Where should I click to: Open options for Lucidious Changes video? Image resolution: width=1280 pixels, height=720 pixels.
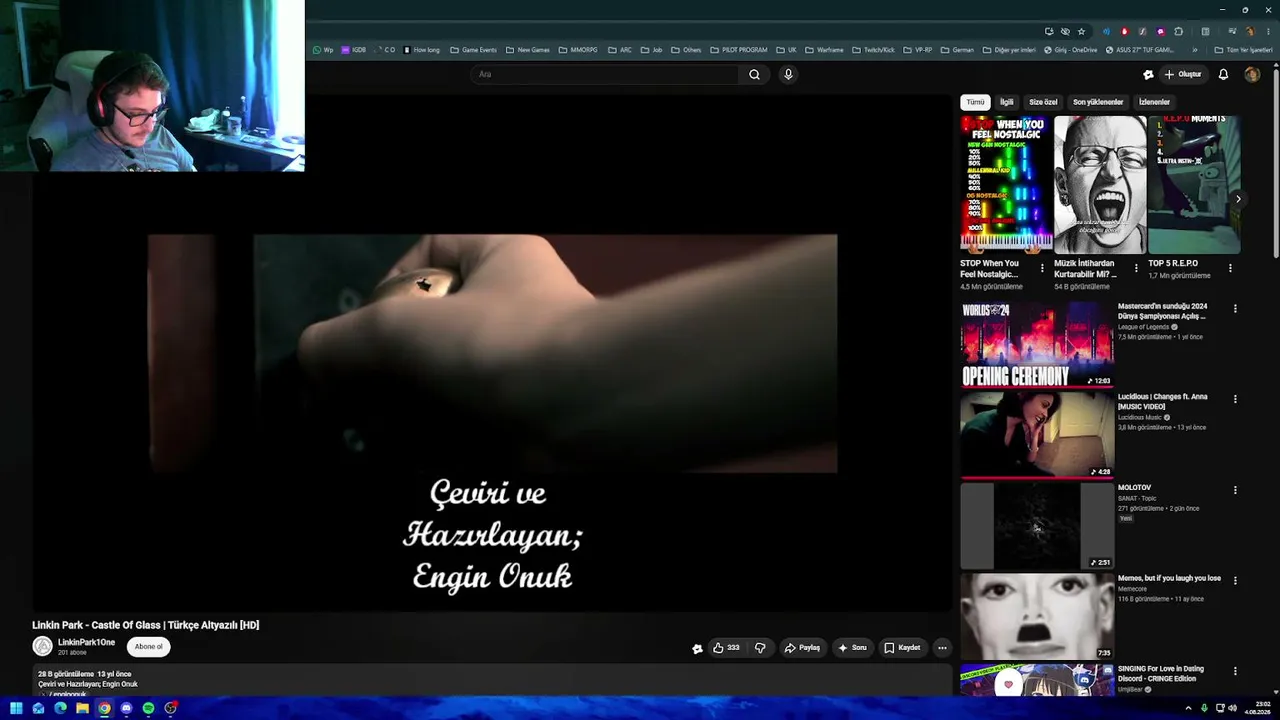click(1235, 399)
